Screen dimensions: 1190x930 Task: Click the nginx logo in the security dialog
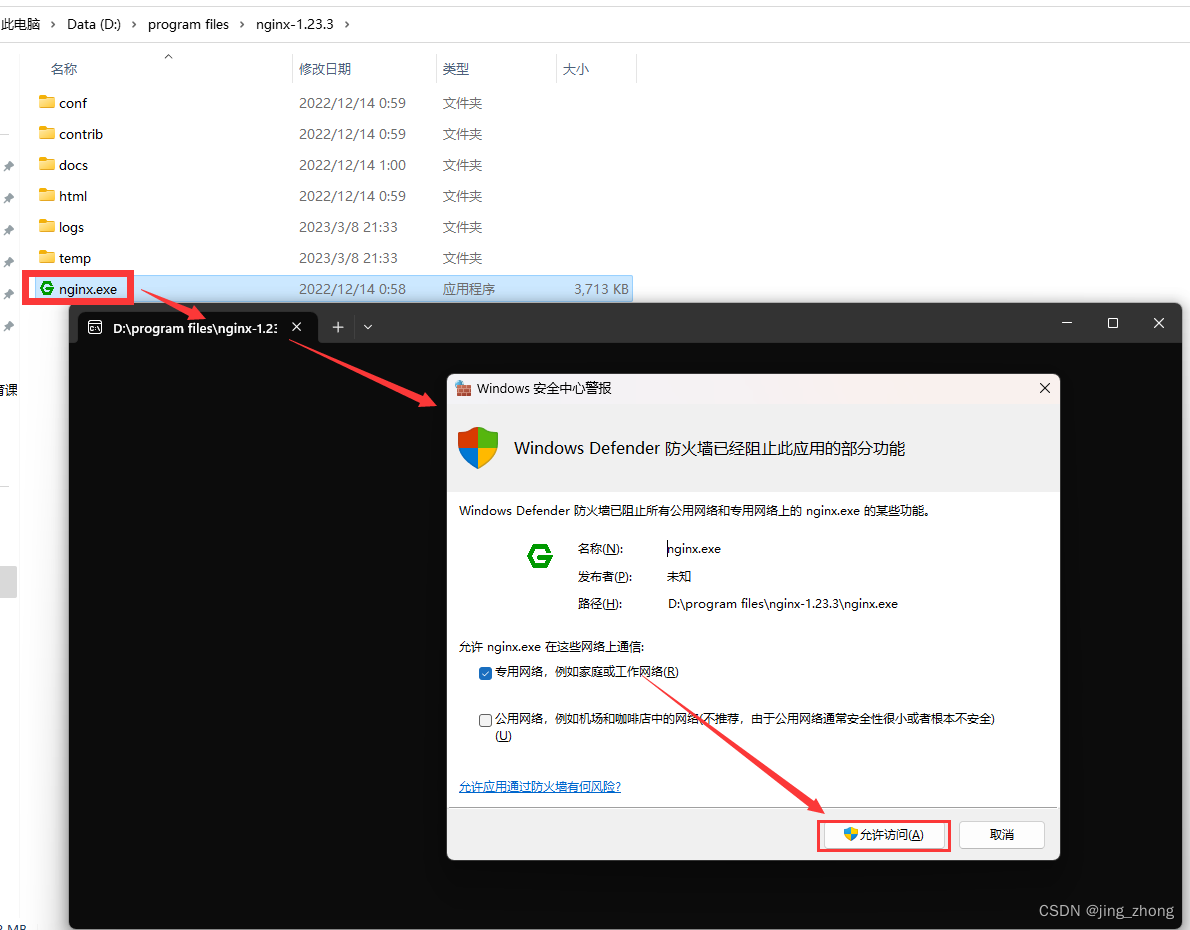(540, 556)
